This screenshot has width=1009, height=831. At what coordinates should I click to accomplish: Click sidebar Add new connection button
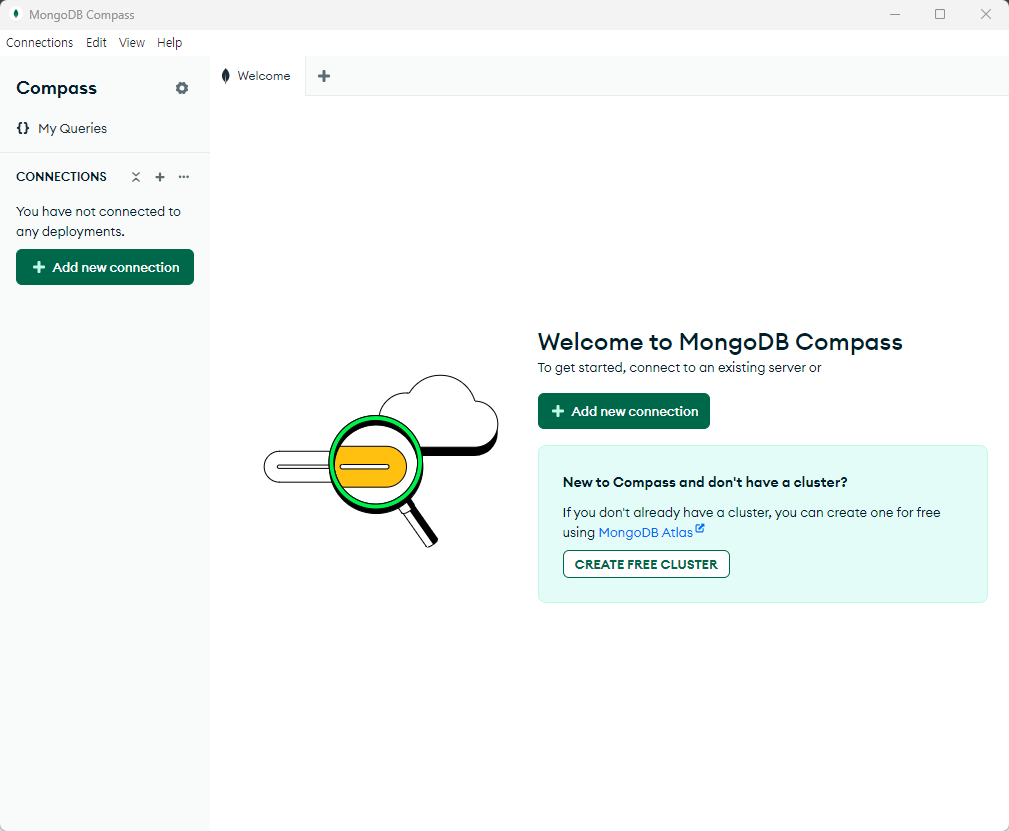pos(105,267)
